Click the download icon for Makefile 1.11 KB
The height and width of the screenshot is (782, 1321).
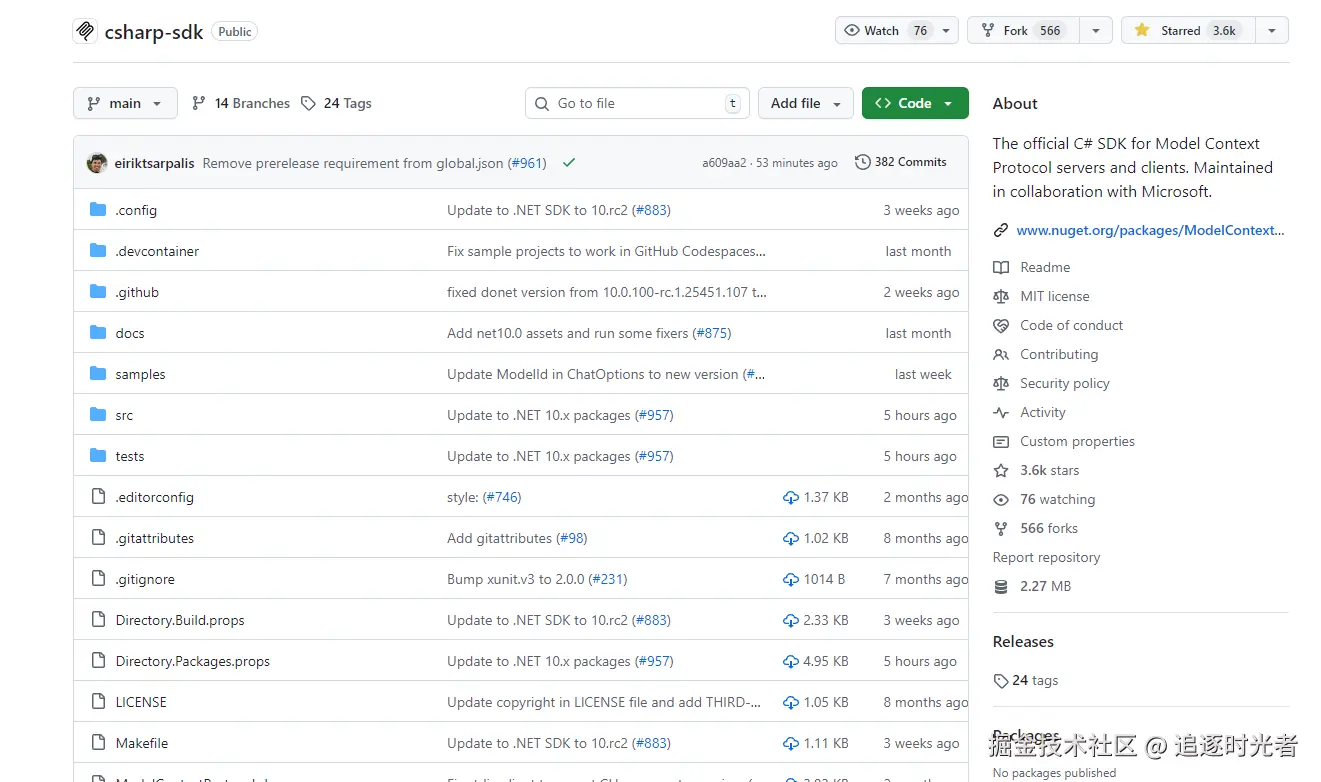point(791,743)
